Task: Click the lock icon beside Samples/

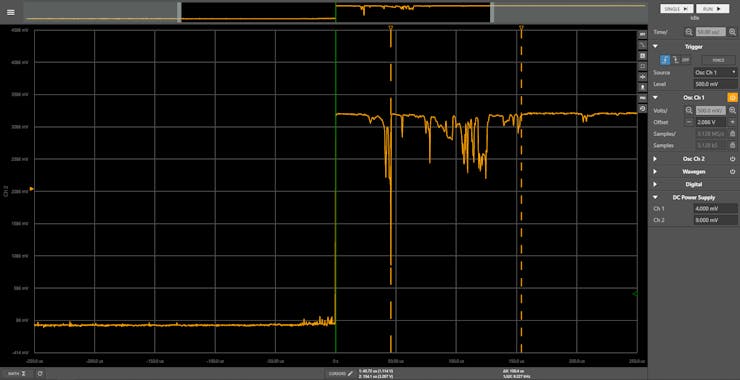Action: coord(732,134)
